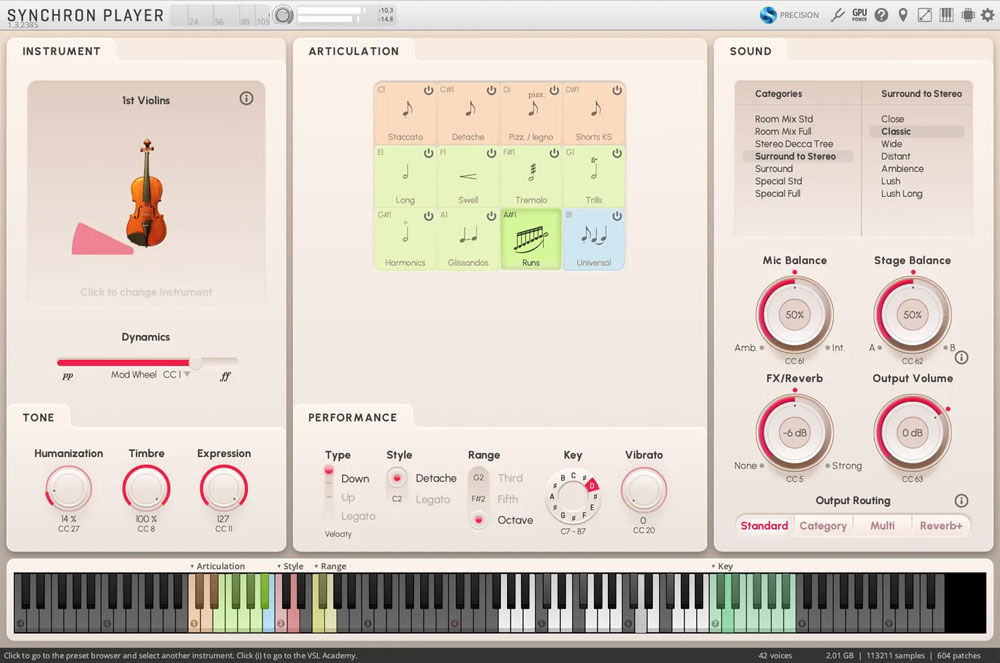The image size is (1000, 663).
Task: Choose the Lush Long preset
Action: [902, 194]
